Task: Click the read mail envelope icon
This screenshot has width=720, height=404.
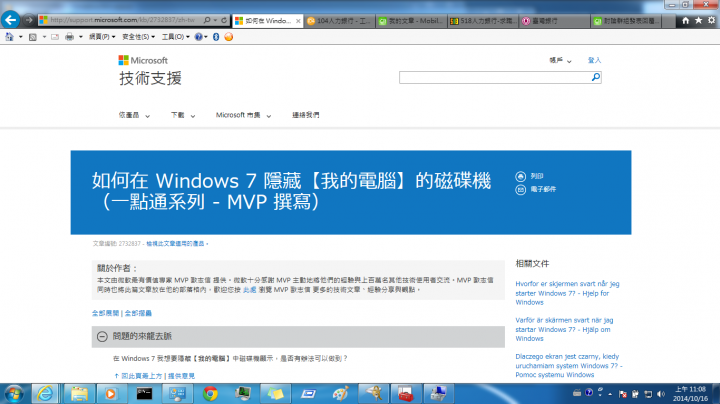Action: tap(55, 37)
